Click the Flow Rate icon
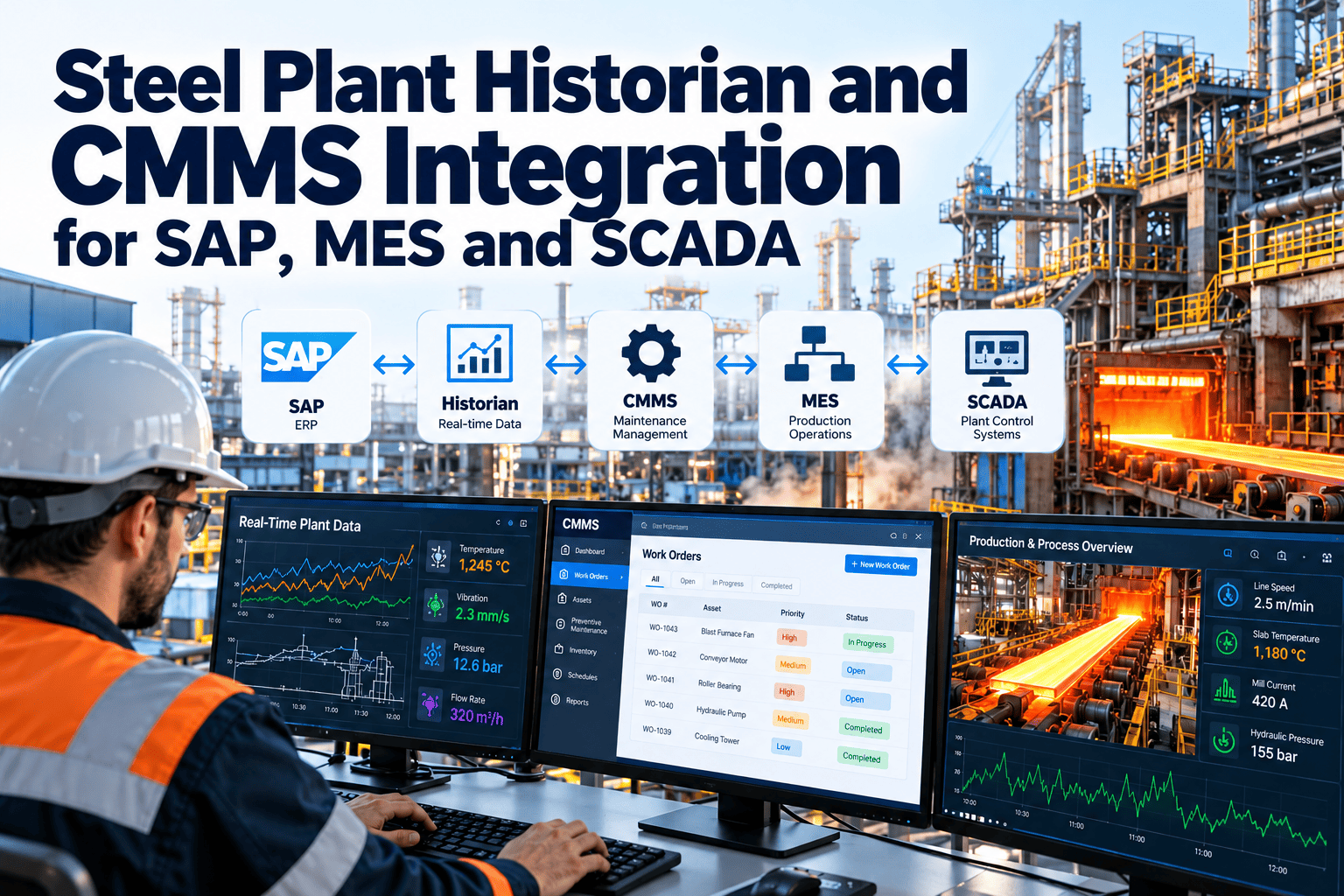The width and height of the screenshot is (1344, 896). click(430, 705)
